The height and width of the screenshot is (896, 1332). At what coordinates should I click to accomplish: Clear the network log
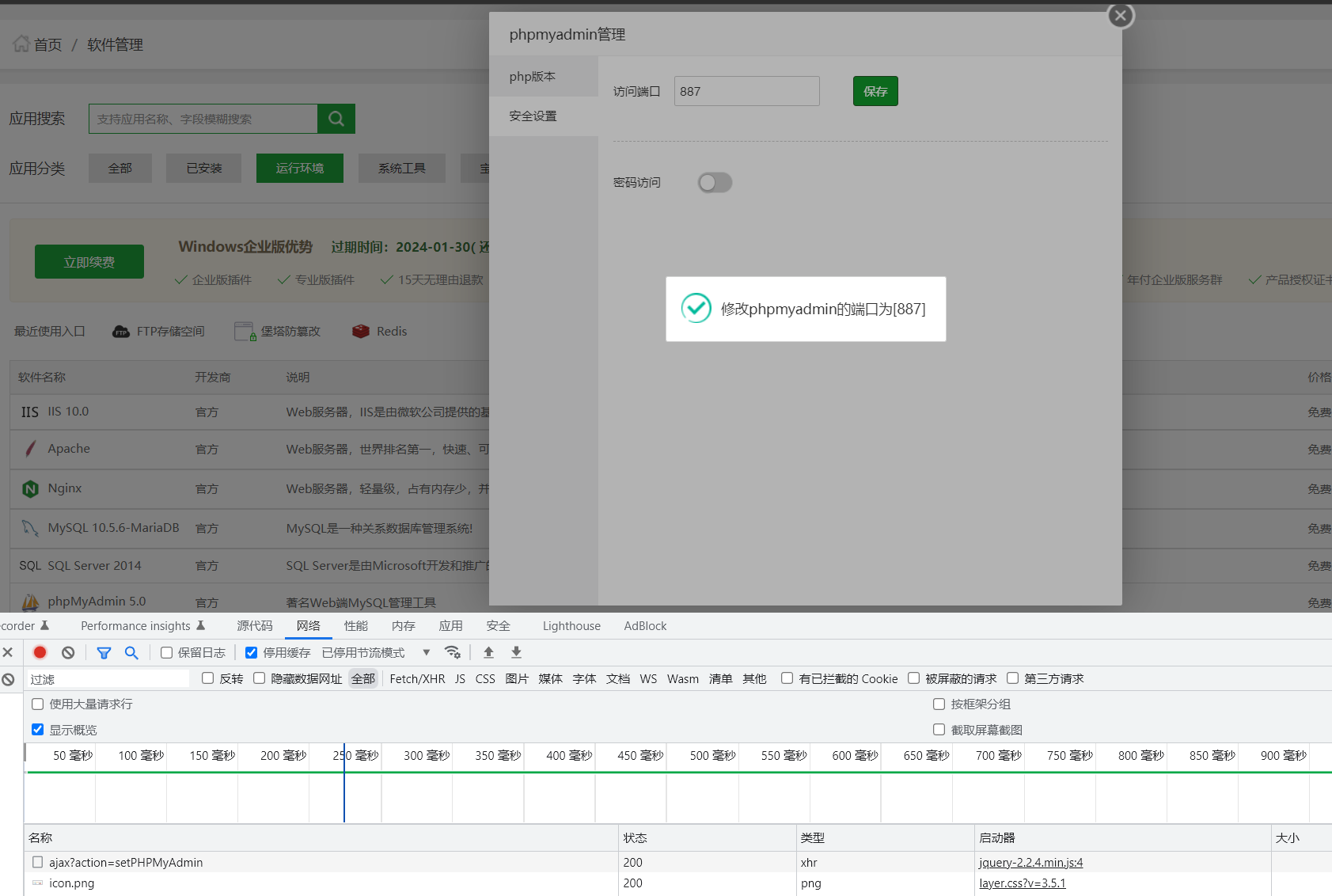(68, 652)
